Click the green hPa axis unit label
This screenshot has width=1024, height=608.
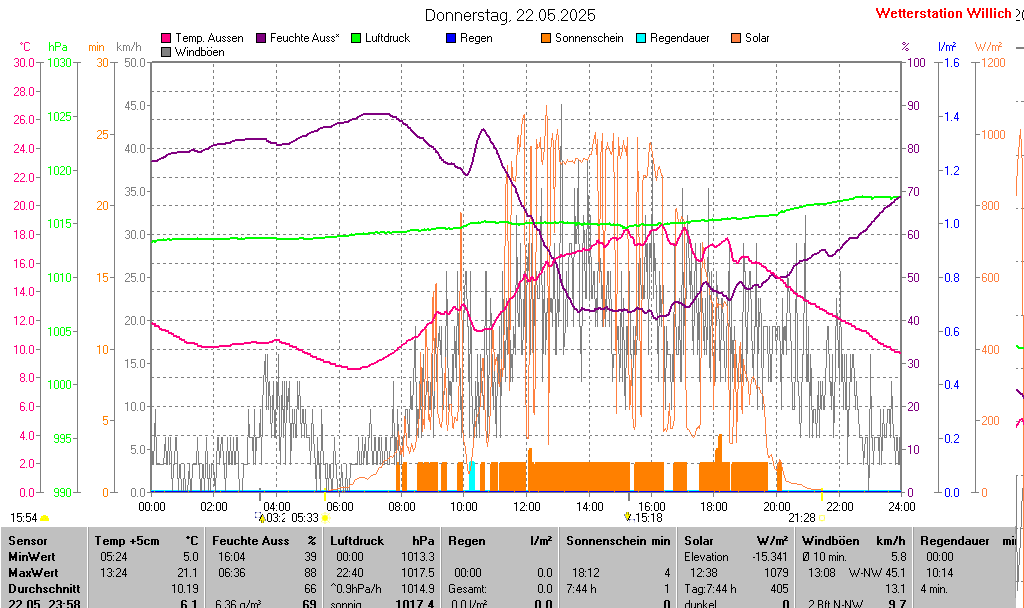57,47
